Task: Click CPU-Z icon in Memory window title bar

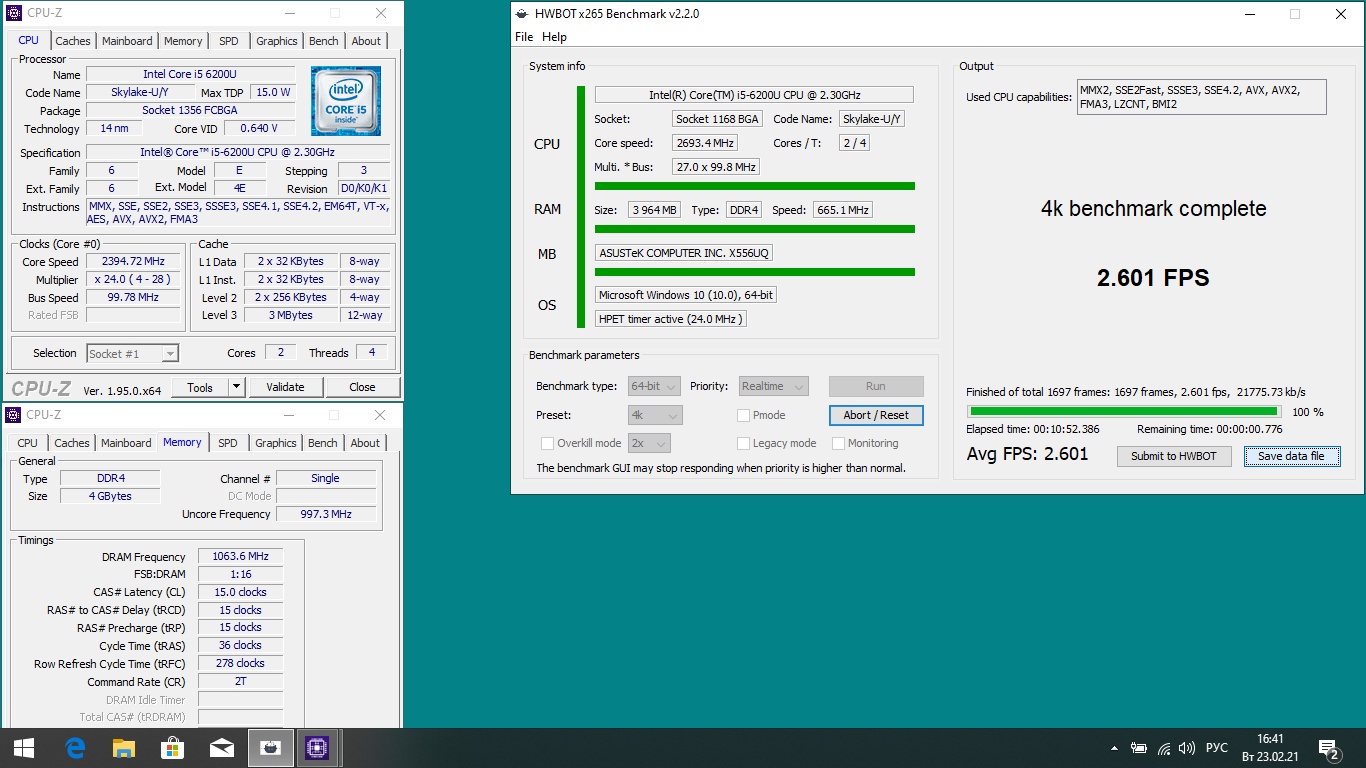Action: (x=14, y=415)
